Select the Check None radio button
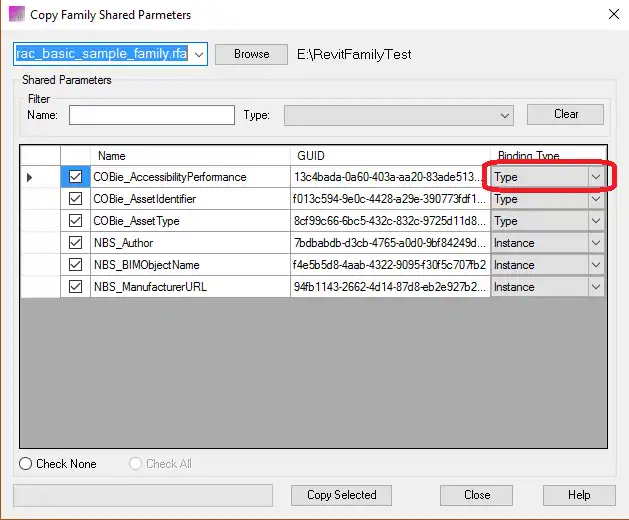 (26, 464)
